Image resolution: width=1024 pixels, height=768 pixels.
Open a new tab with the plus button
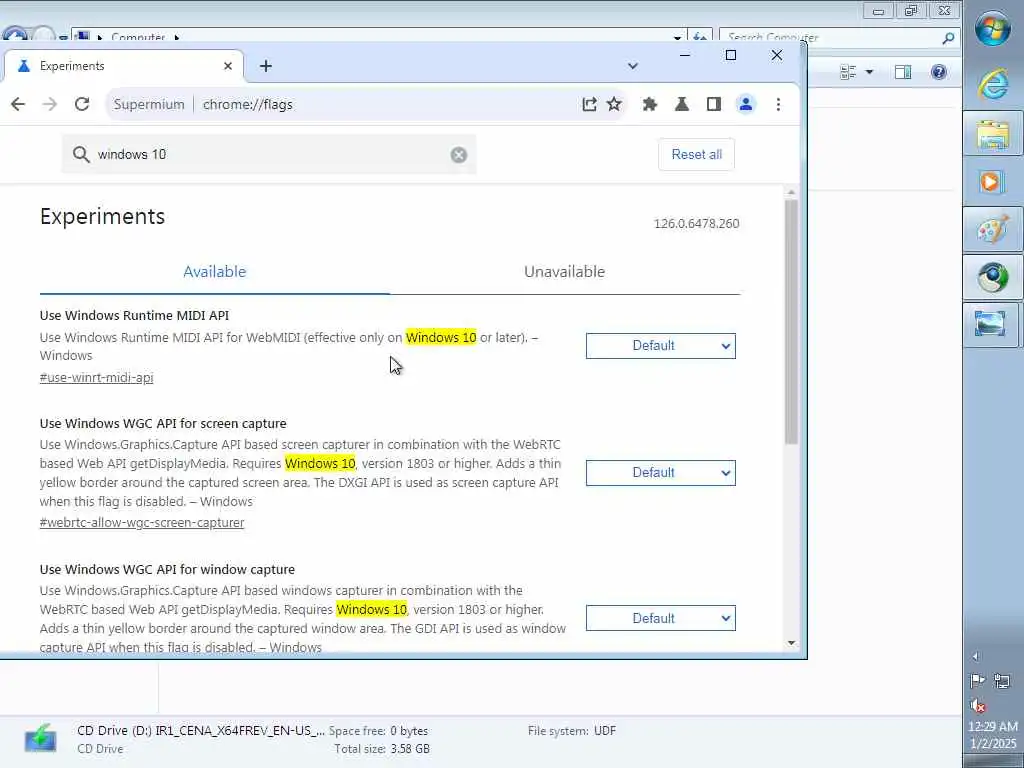click(x=266, y=66)
